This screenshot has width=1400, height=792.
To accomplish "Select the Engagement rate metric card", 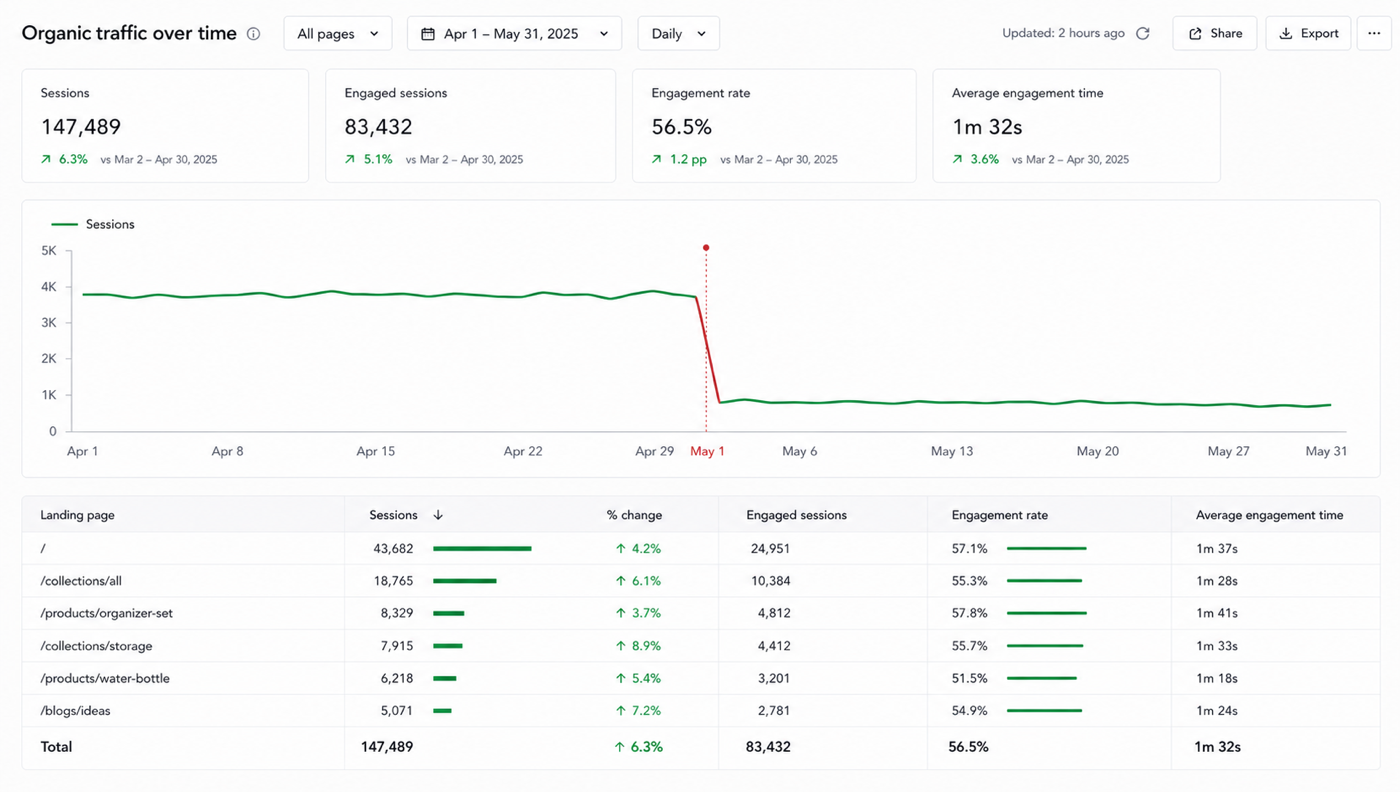I will [774, 126].
